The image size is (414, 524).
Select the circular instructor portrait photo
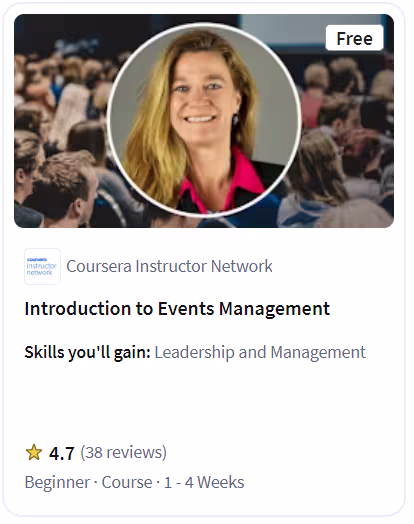(x=204, y=120)
